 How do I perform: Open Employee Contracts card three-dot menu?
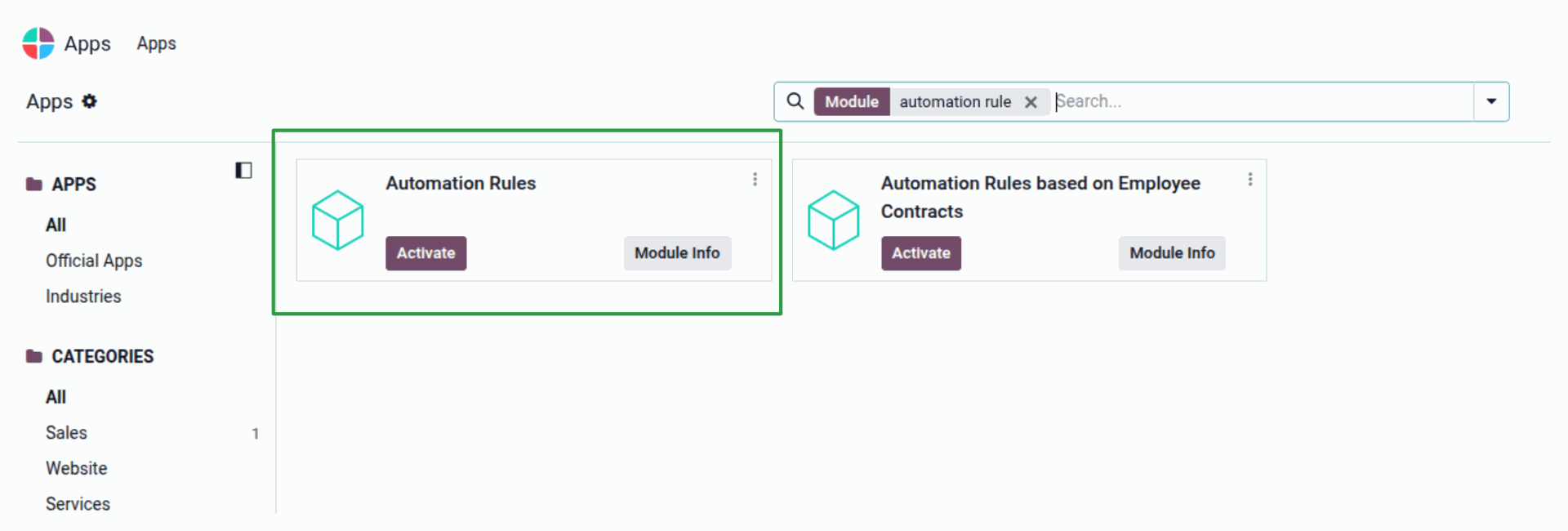1249,179
